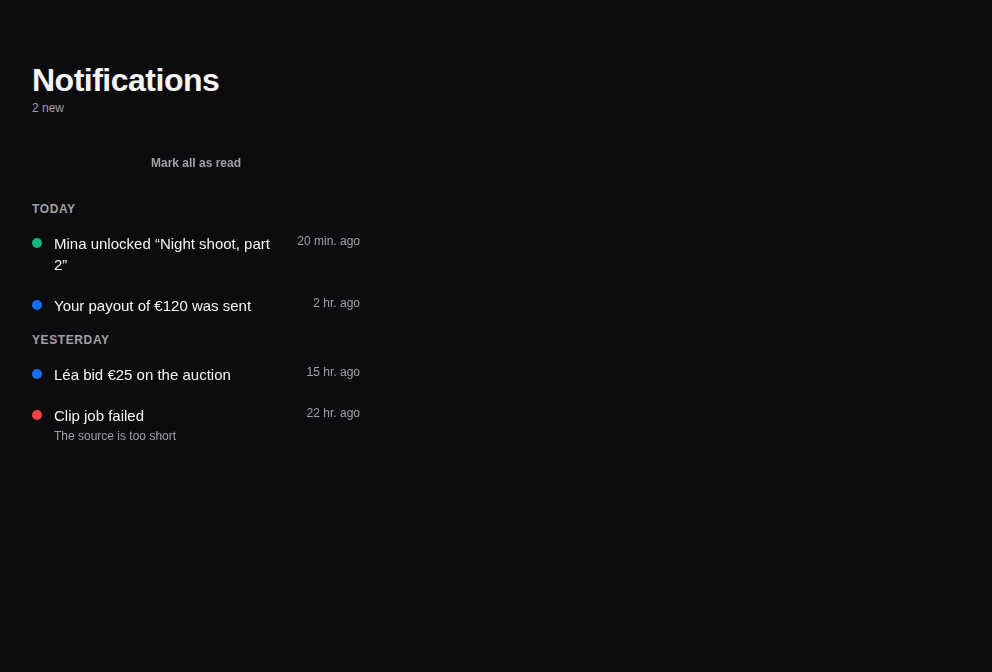The height and width of the screenshot is (672, 992).
Task: Click the 2 hr. ago timestamp
Action: tap(336, 303)
